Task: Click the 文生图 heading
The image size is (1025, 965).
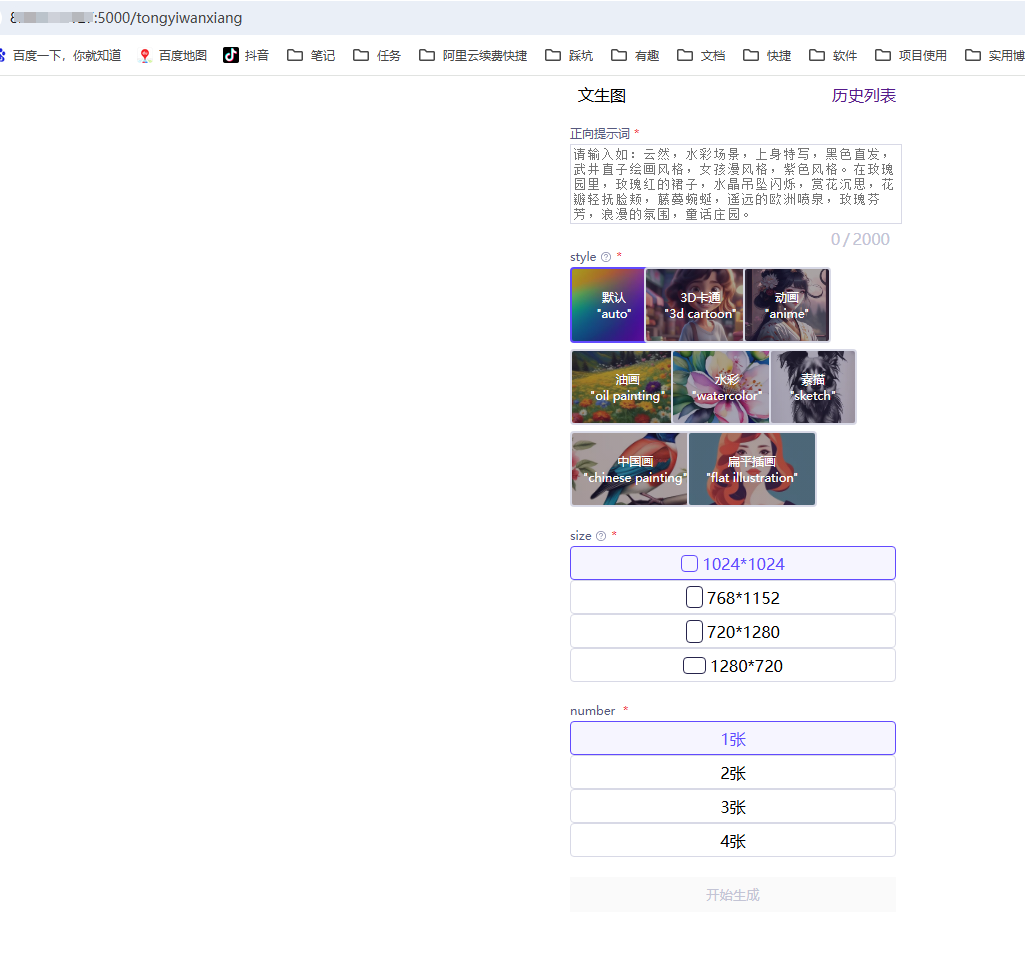Action: [x=602, y=95]
